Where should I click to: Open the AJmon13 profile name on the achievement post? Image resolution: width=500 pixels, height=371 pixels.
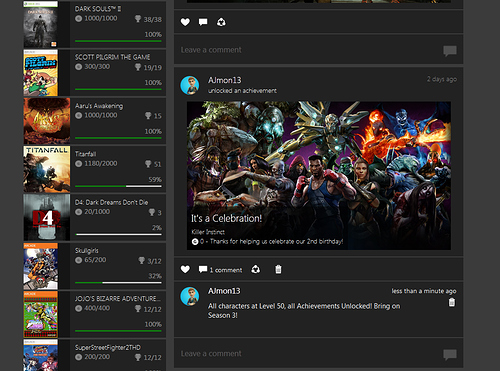(224, 80)
